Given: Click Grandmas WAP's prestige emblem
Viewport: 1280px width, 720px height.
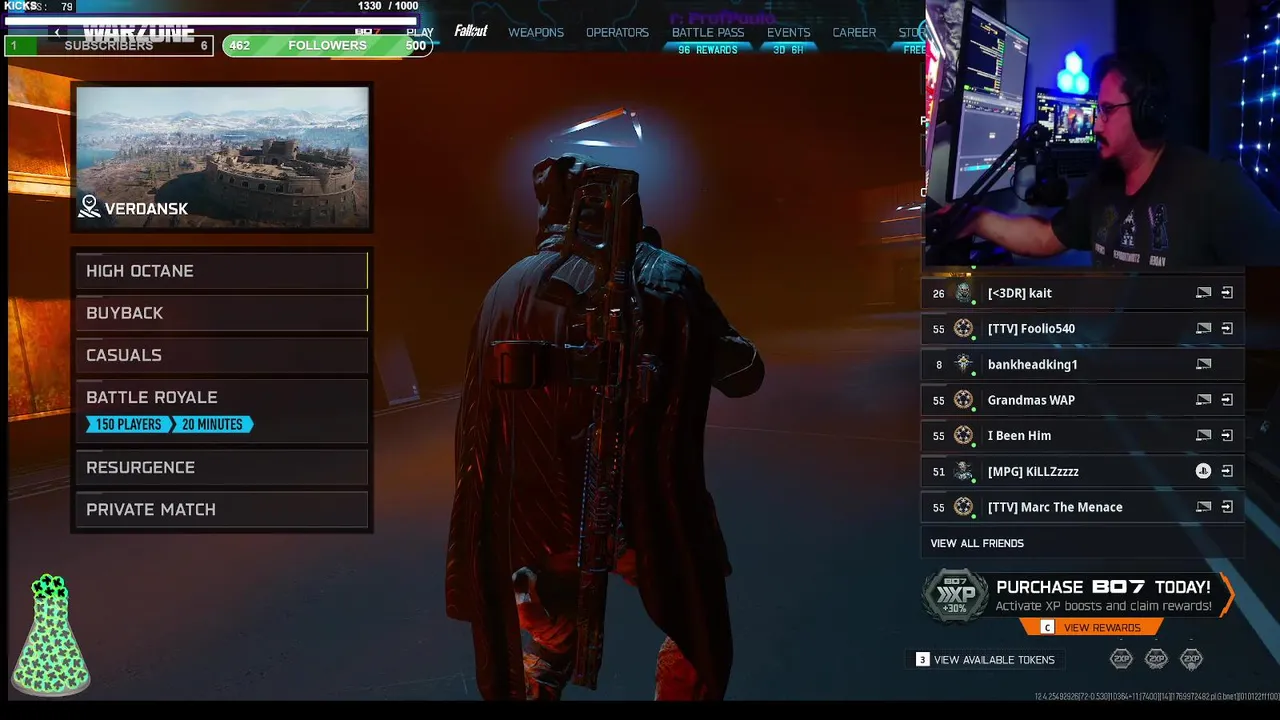Looking at the screenshot, I should [x=963, y=400].
